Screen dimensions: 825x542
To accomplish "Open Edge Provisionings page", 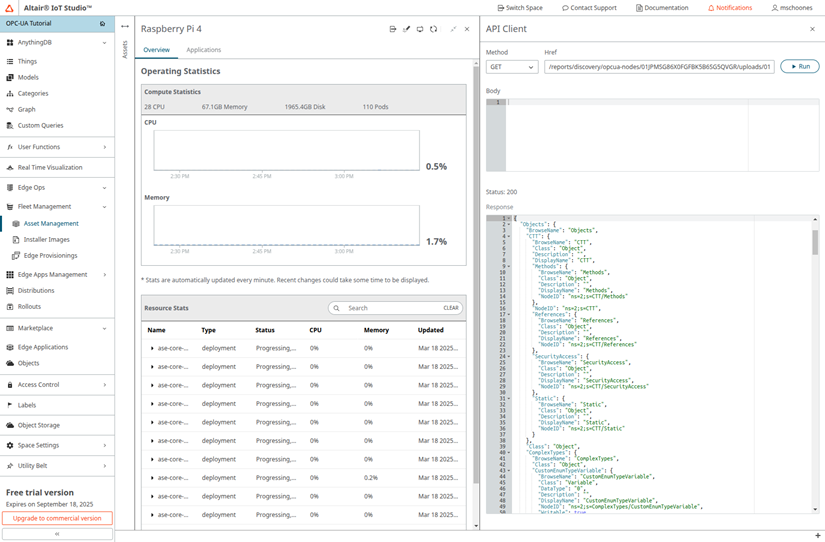I will coord(51,256).
